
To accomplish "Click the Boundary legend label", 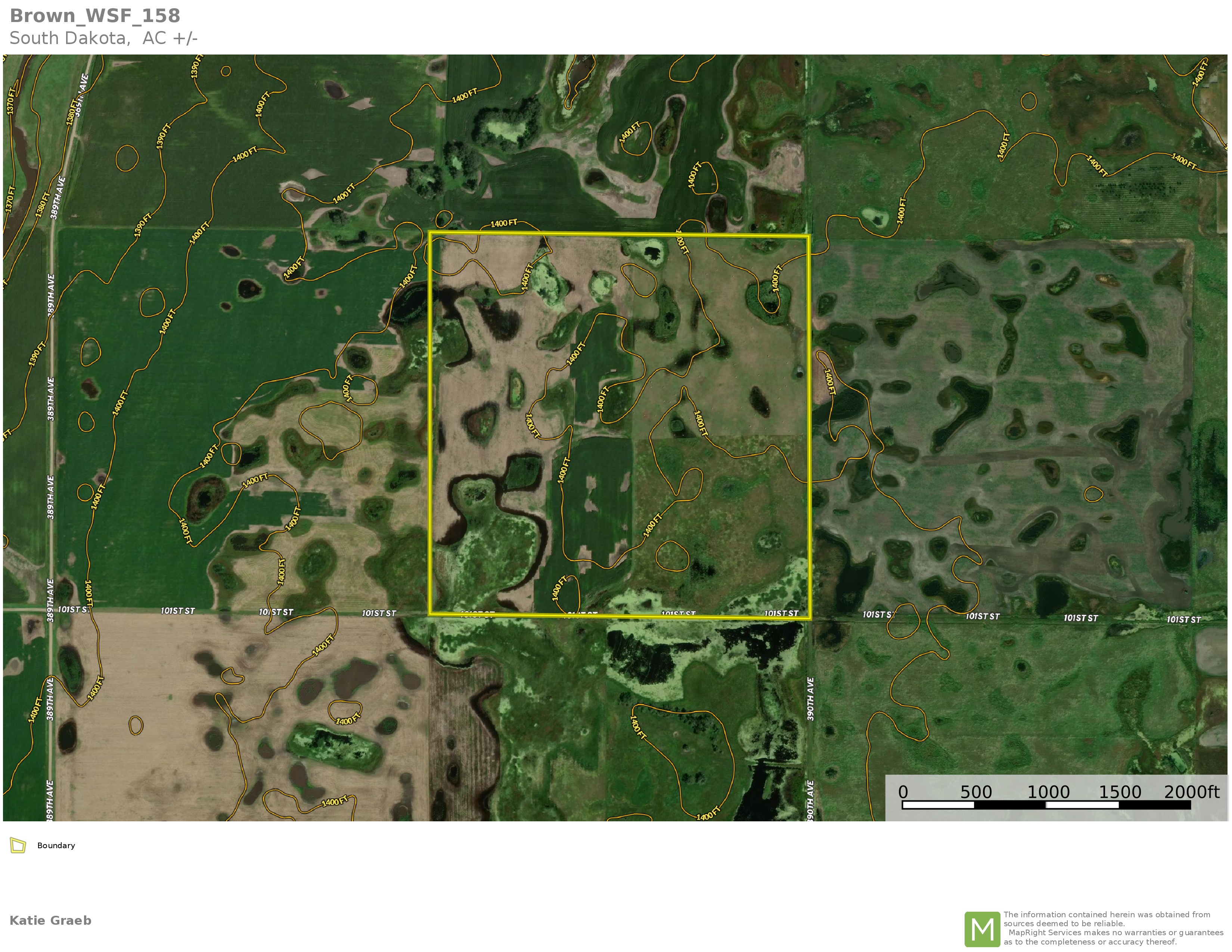I will [x=56, y=845].
